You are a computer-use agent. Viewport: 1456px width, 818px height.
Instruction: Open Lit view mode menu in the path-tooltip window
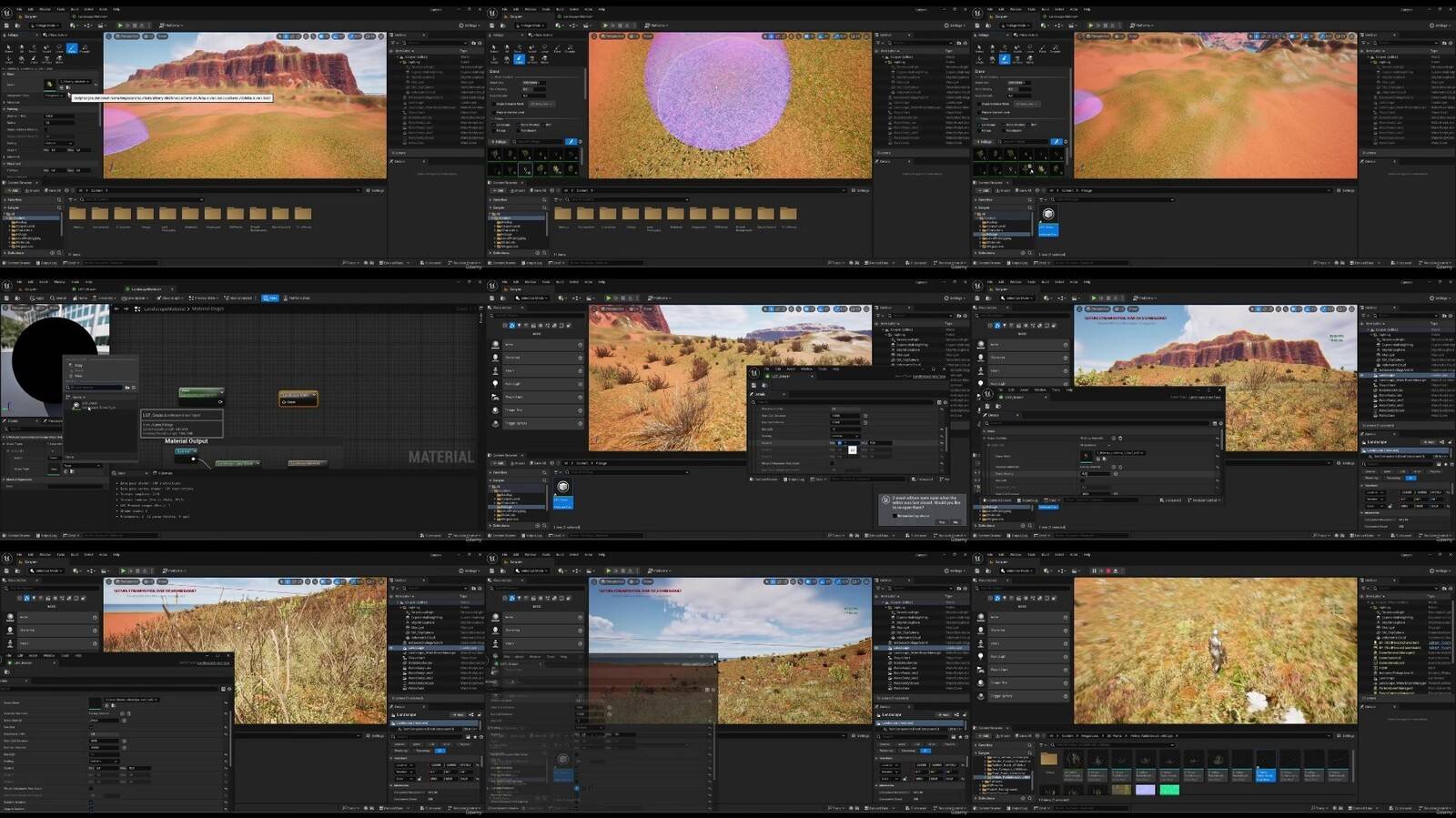pyautogui.click(x=147, y=36)
